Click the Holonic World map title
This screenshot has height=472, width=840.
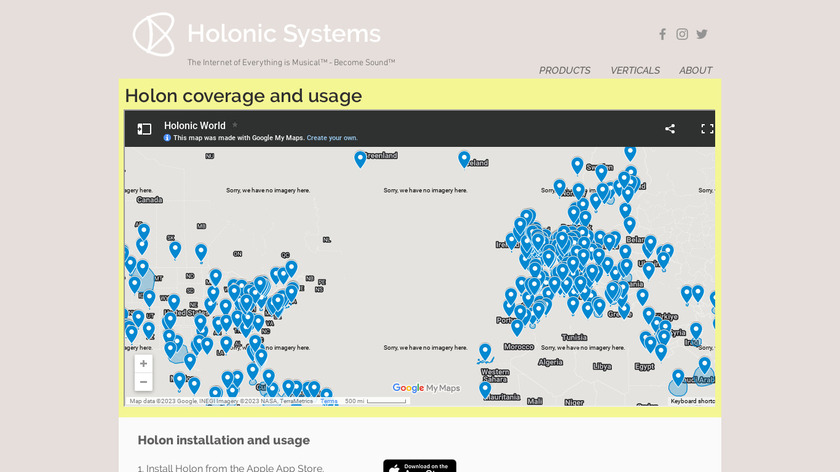(x=194, y=125)
